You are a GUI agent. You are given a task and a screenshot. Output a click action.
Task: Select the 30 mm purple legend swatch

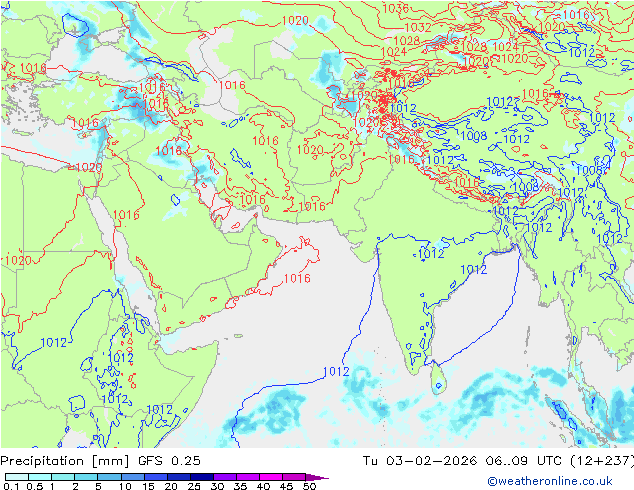coord(225,477)
